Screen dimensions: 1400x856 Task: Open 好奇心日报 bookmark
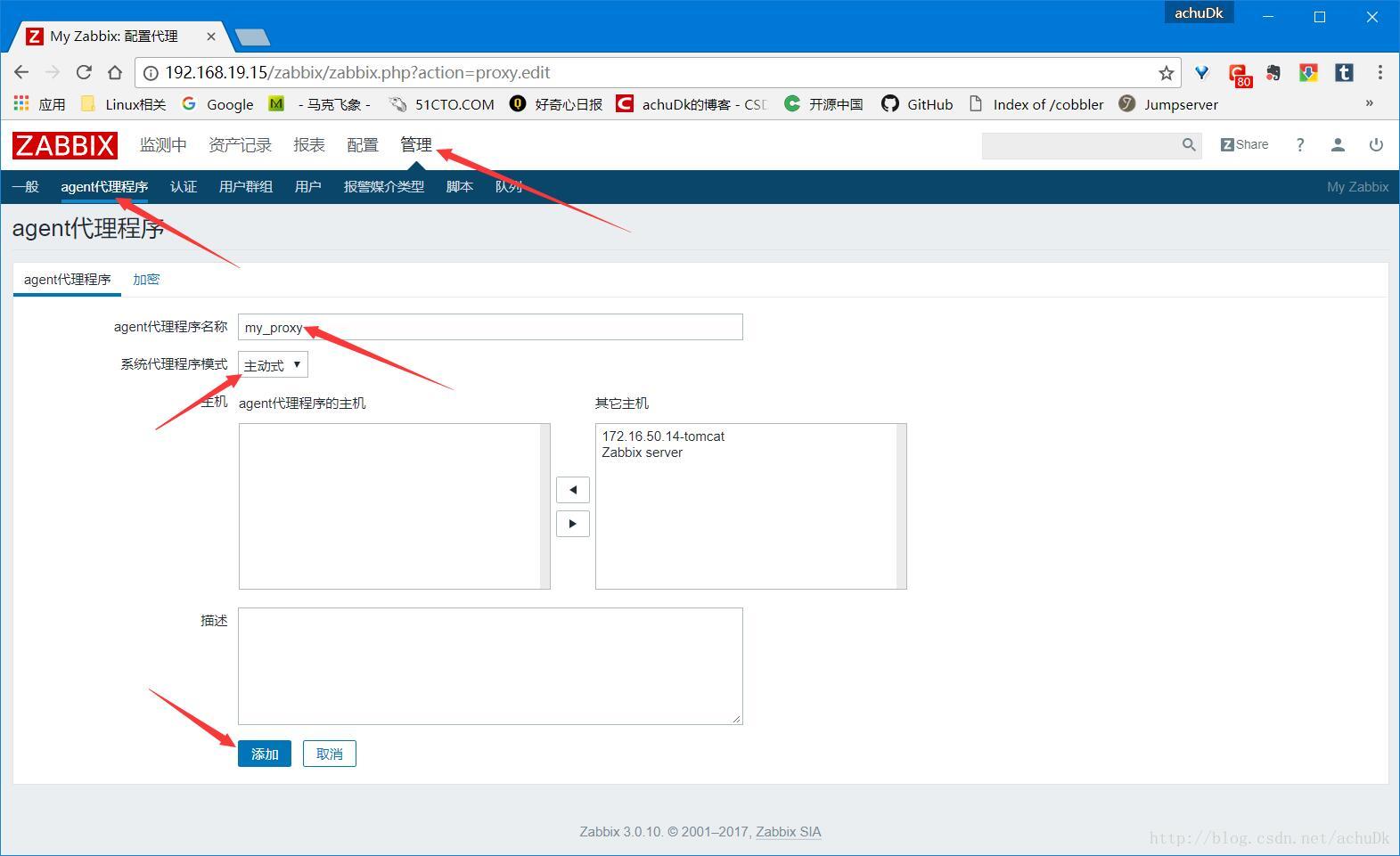(556, 104)
